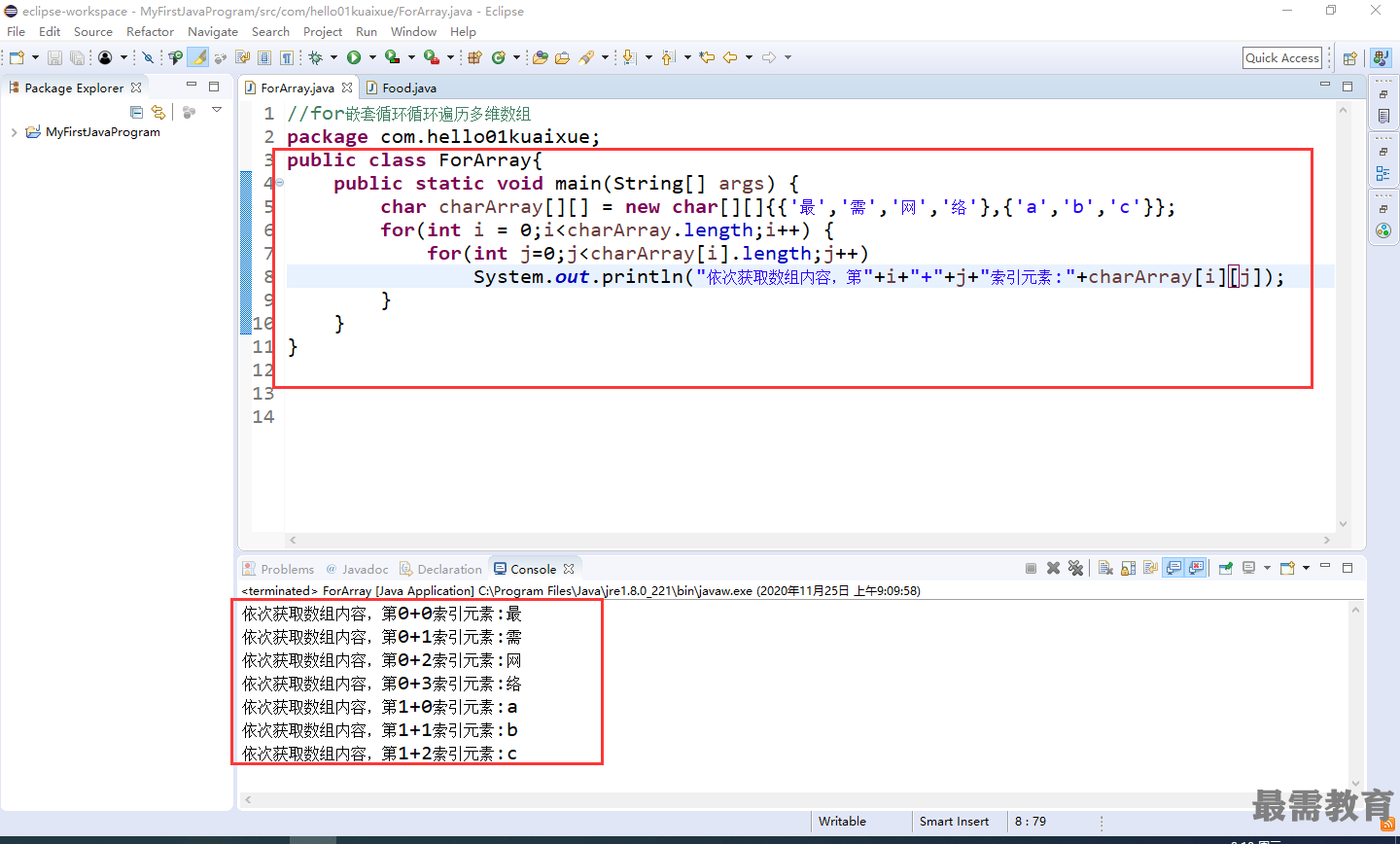Maximize the editor area

1347,86
